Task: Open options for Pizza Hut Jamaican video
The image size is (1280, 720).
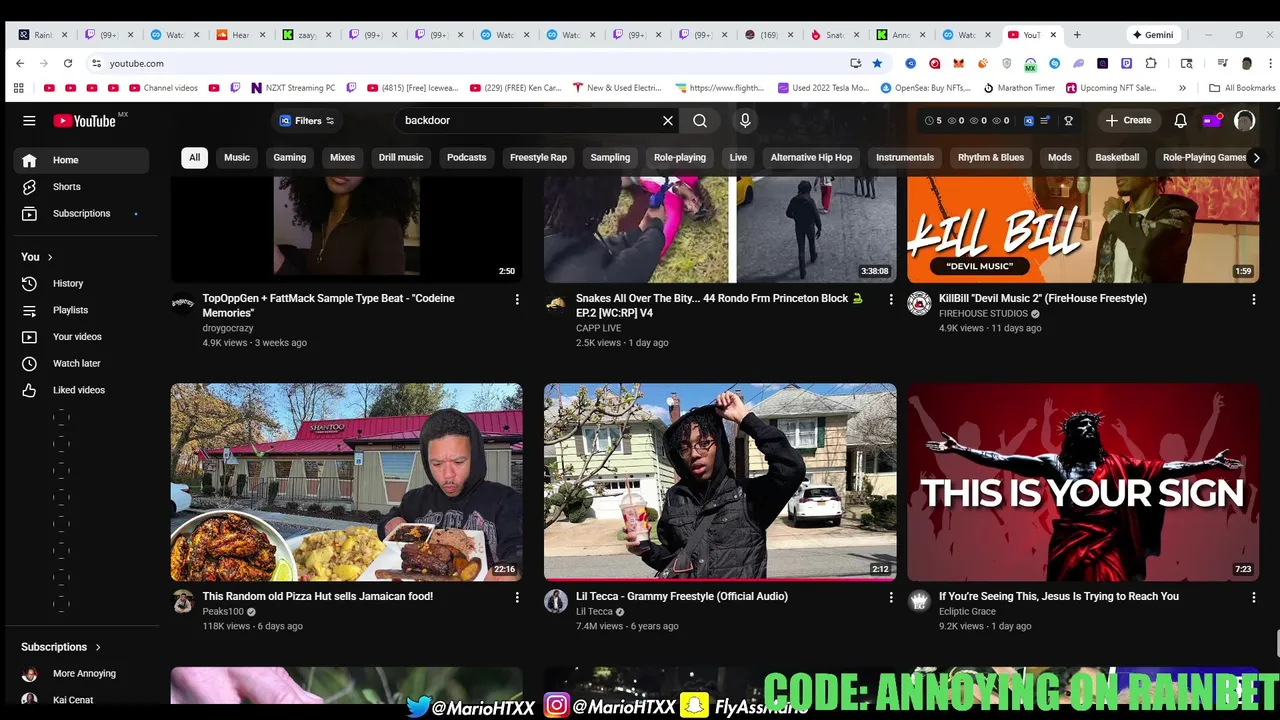Action: (x=517, y=597)
